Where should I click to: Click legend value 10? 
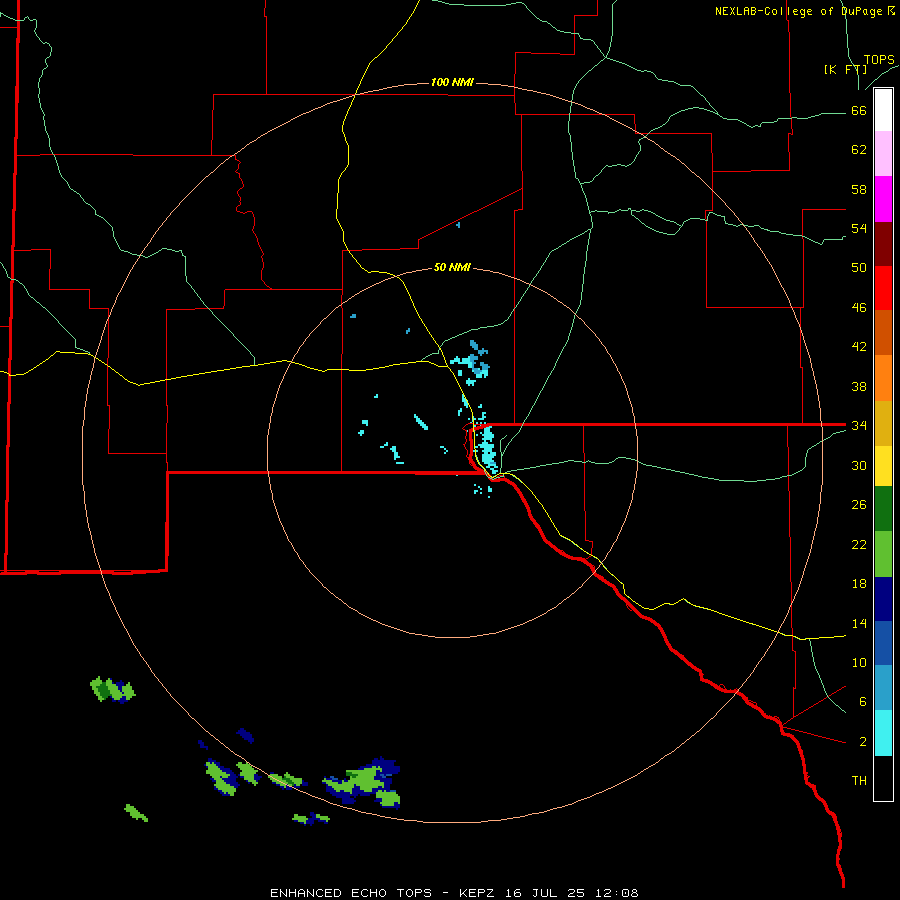(x=859, y=662)
